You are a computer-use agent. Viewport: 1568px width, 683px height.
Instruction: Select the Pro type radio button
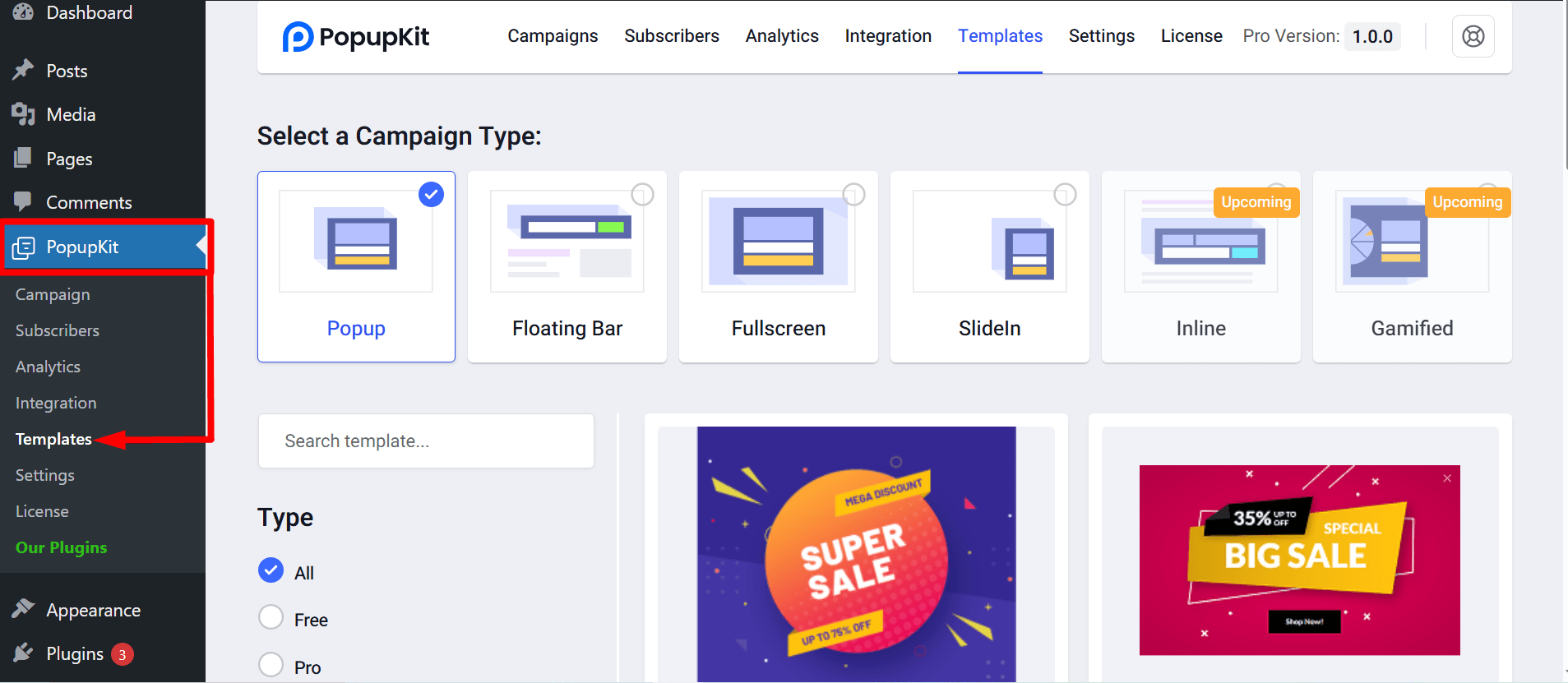[271, 664]
